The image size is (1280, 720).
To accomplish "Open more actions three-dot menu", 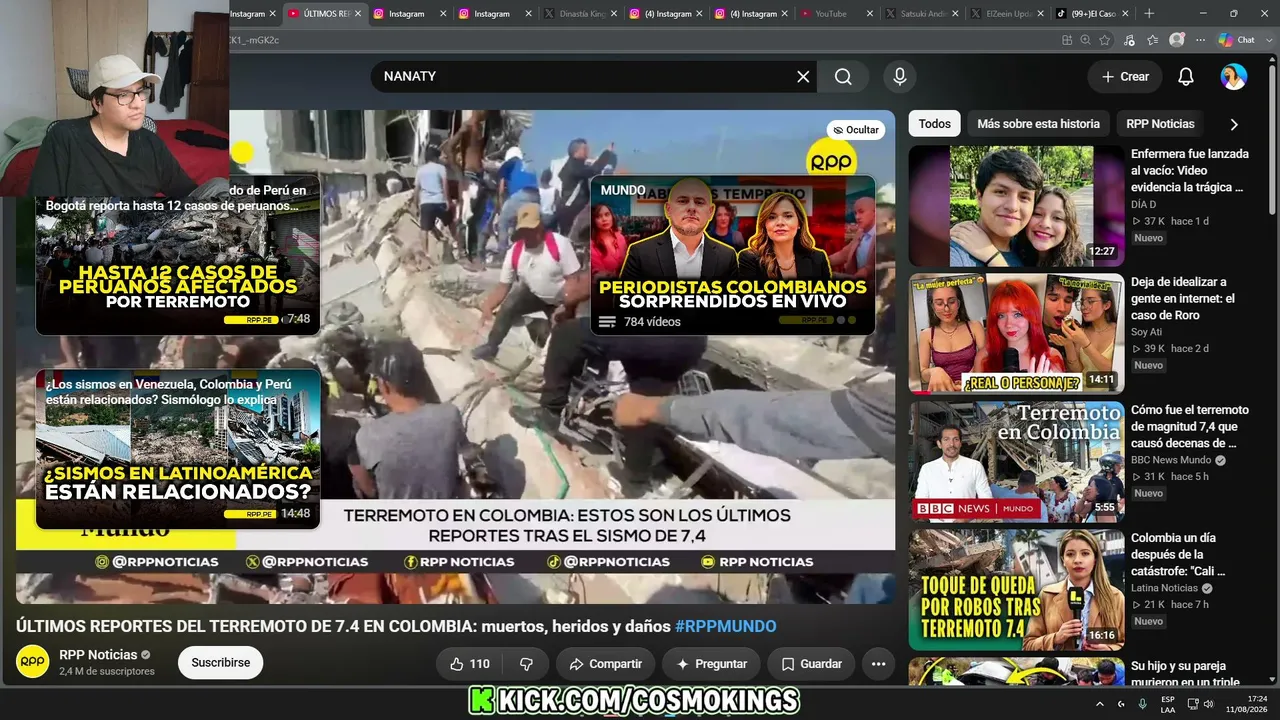I will point(878,664).
